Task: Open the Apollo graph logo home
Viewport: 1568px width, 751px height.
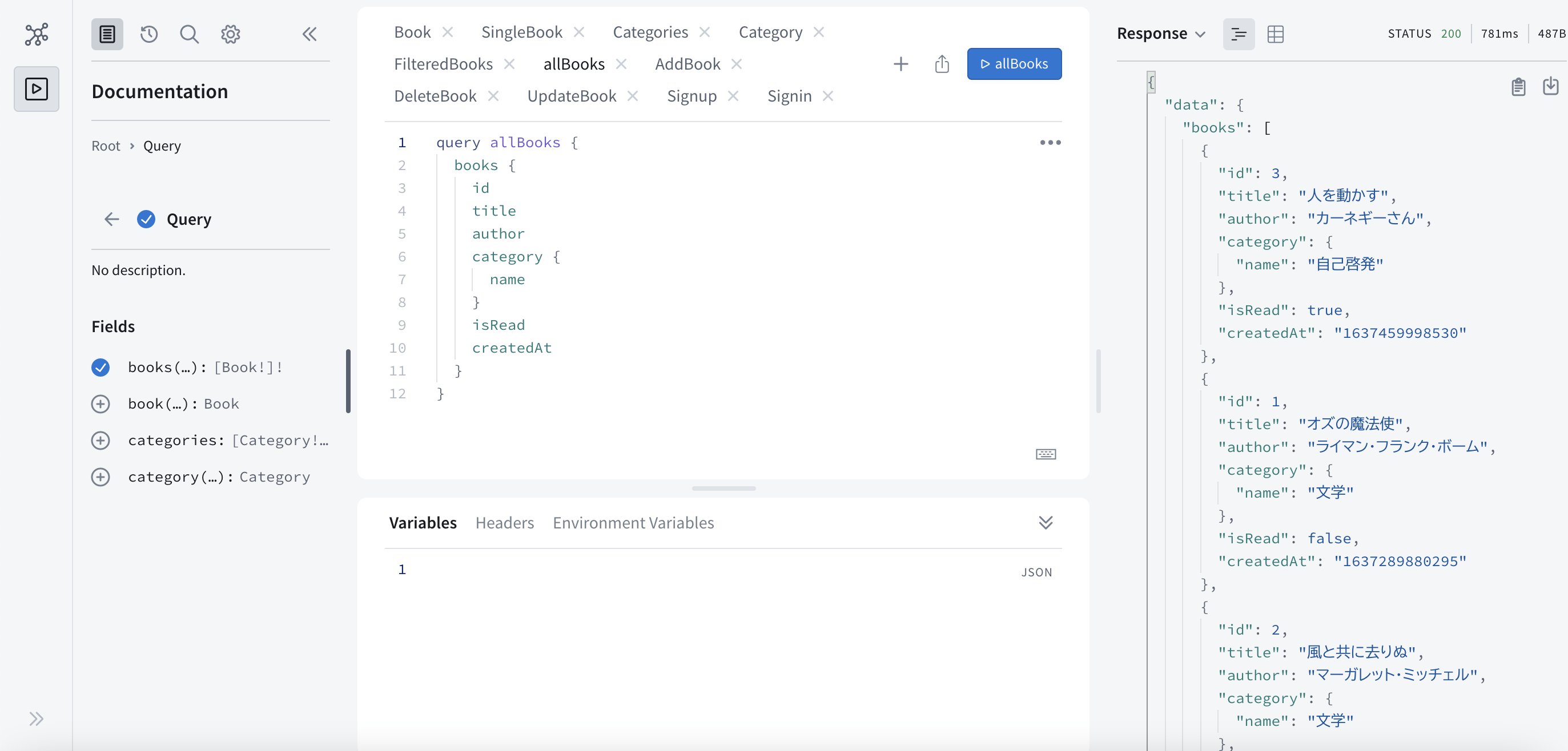Action: pyautogui.click(x=37, y=34)
